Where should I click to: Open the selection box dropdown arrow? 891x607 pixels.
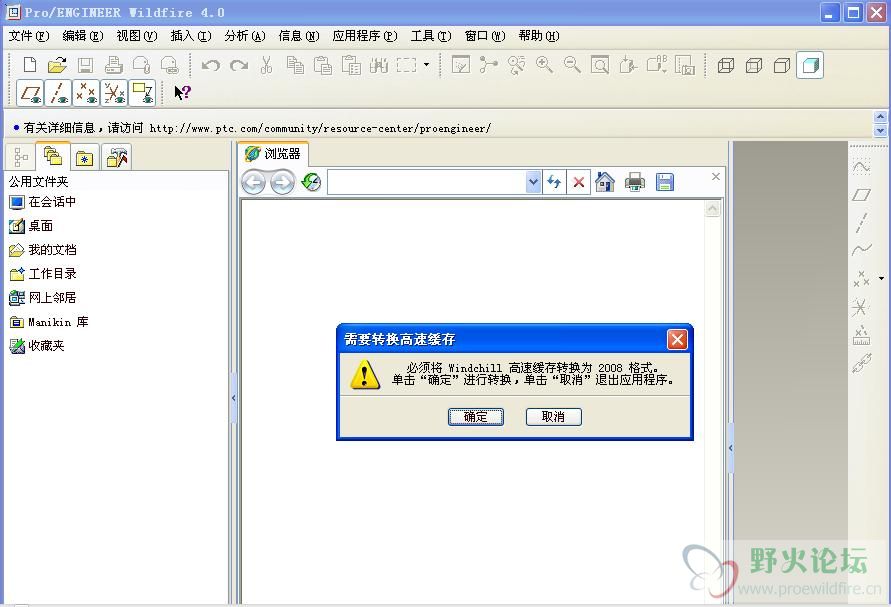pos(426,65)
